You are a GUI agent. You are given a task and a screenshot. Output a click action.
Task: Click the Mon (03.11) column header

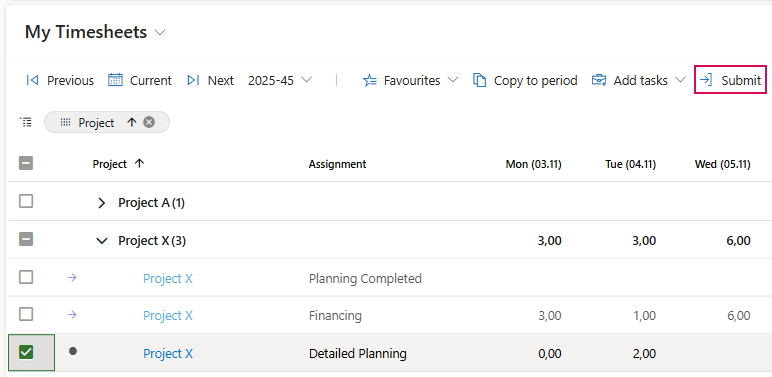tap(533, 164)
